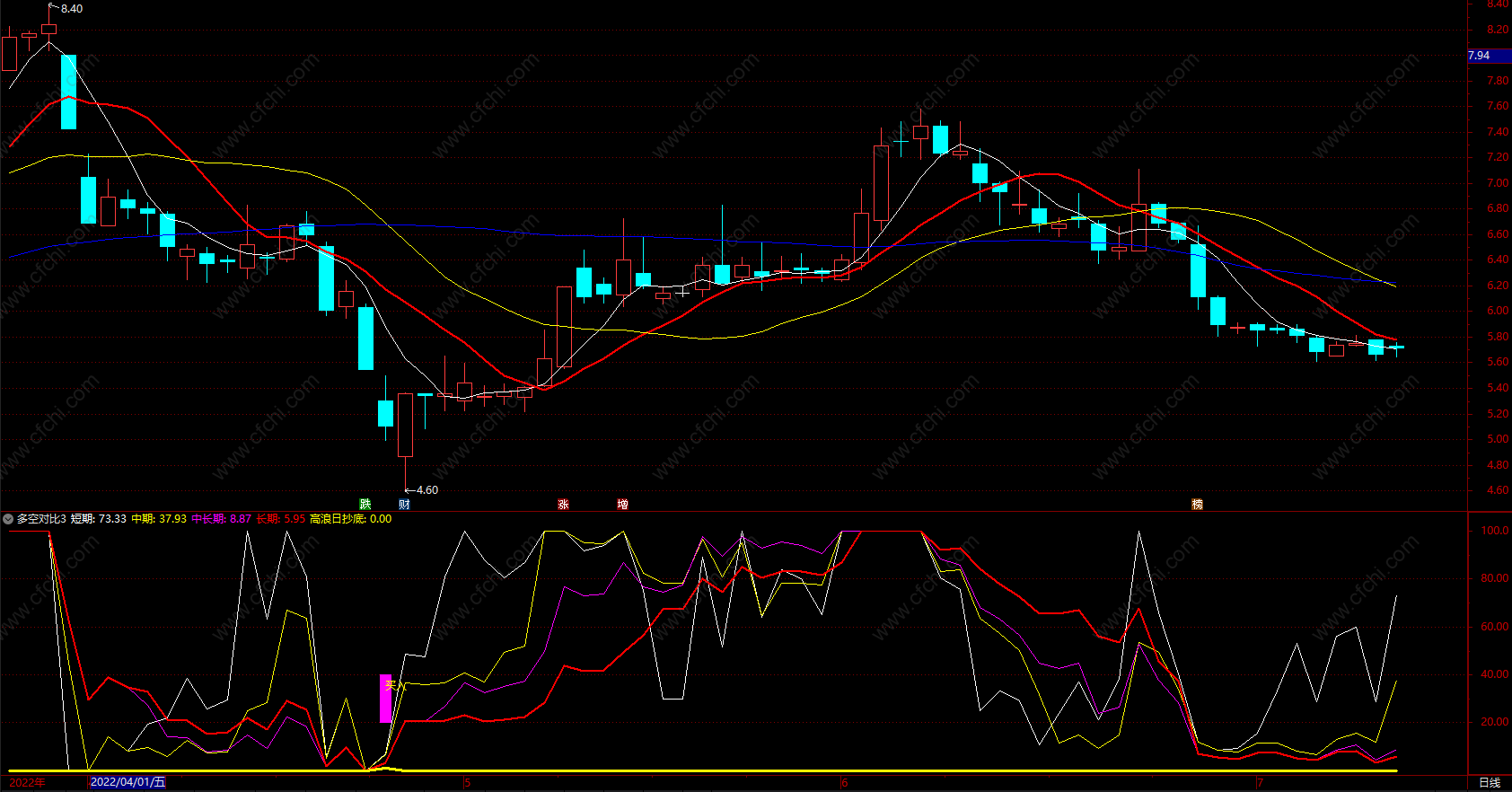1512x792 pixels.
Task: Click the orange 榜 event marker icon
Action: coord(1197,505)
